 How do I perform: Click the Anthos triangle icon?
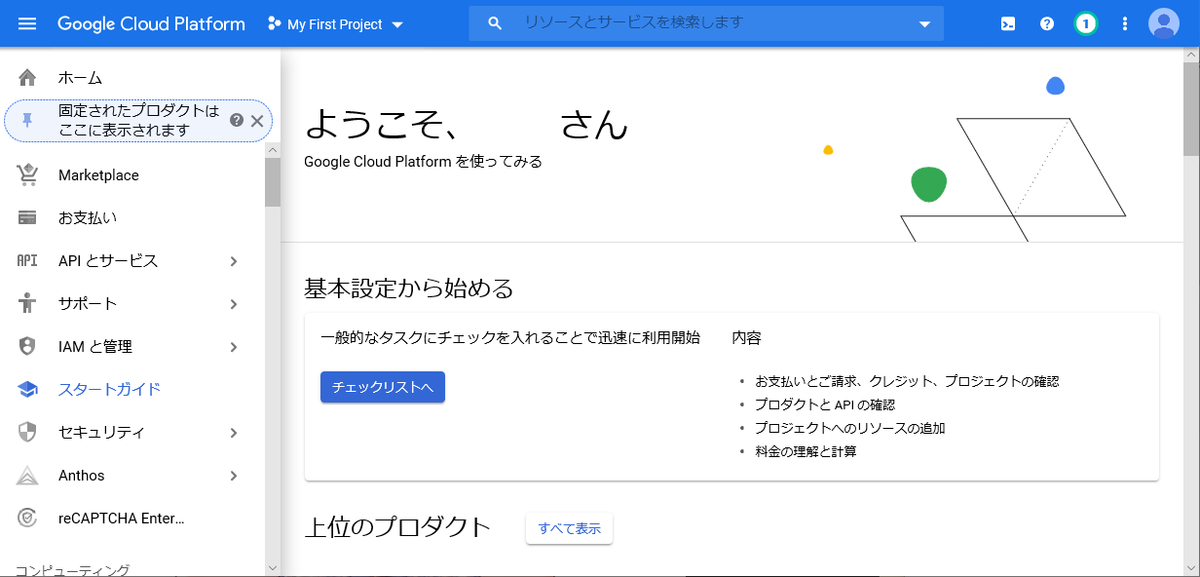28,476
